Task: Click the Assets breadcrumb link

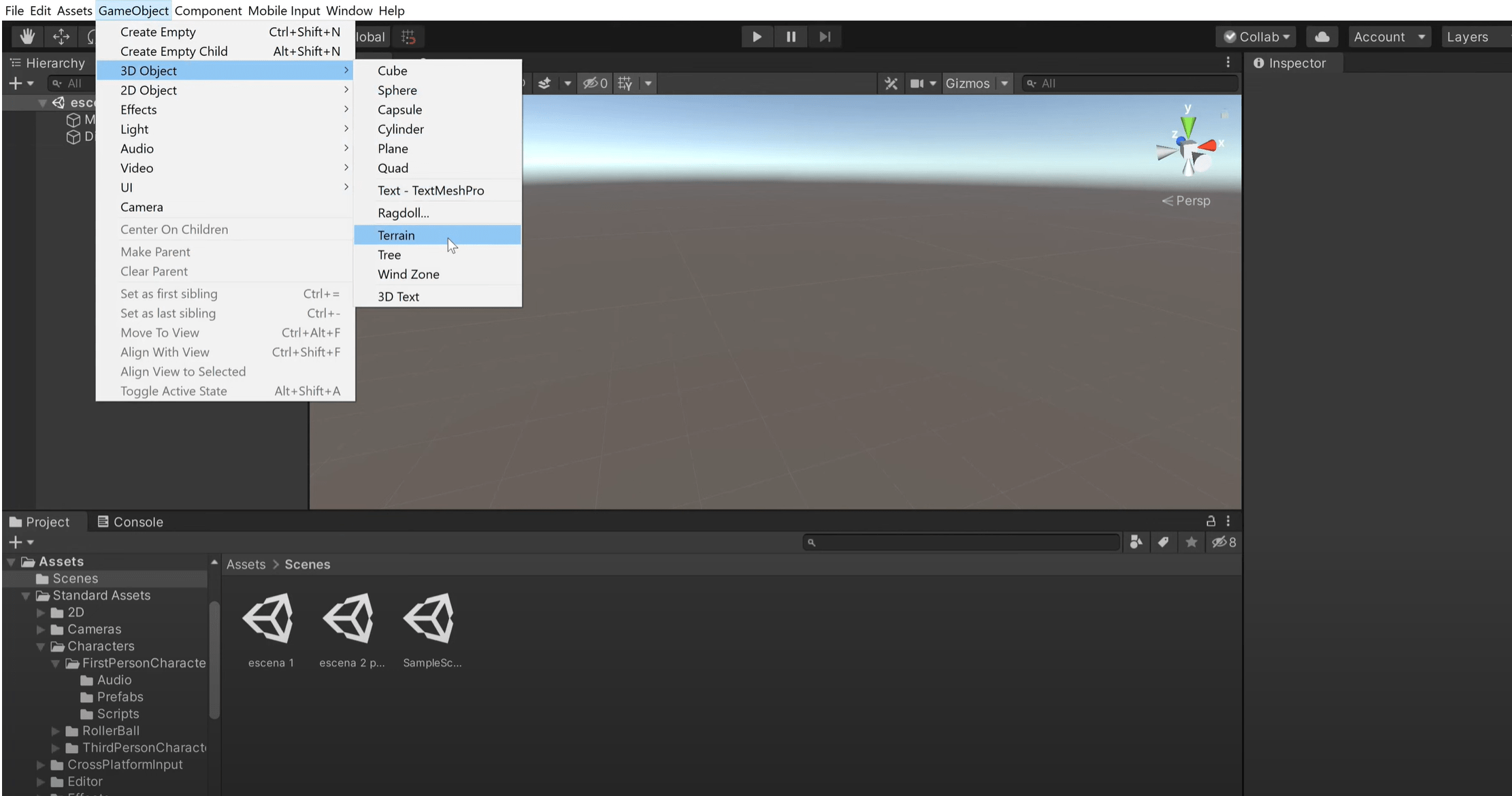Action: tap(246, 565)
